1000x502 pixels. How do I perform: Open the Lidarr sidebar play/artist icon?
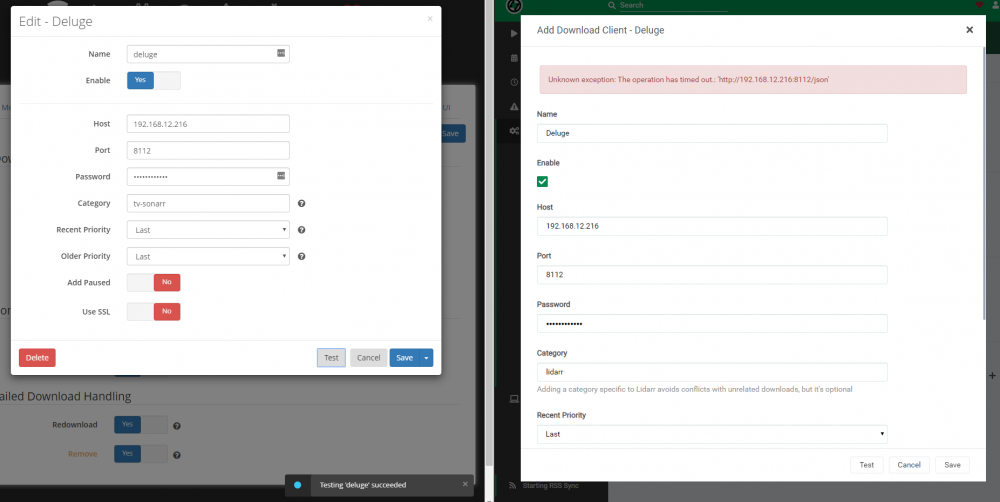(x=514, y=33)
